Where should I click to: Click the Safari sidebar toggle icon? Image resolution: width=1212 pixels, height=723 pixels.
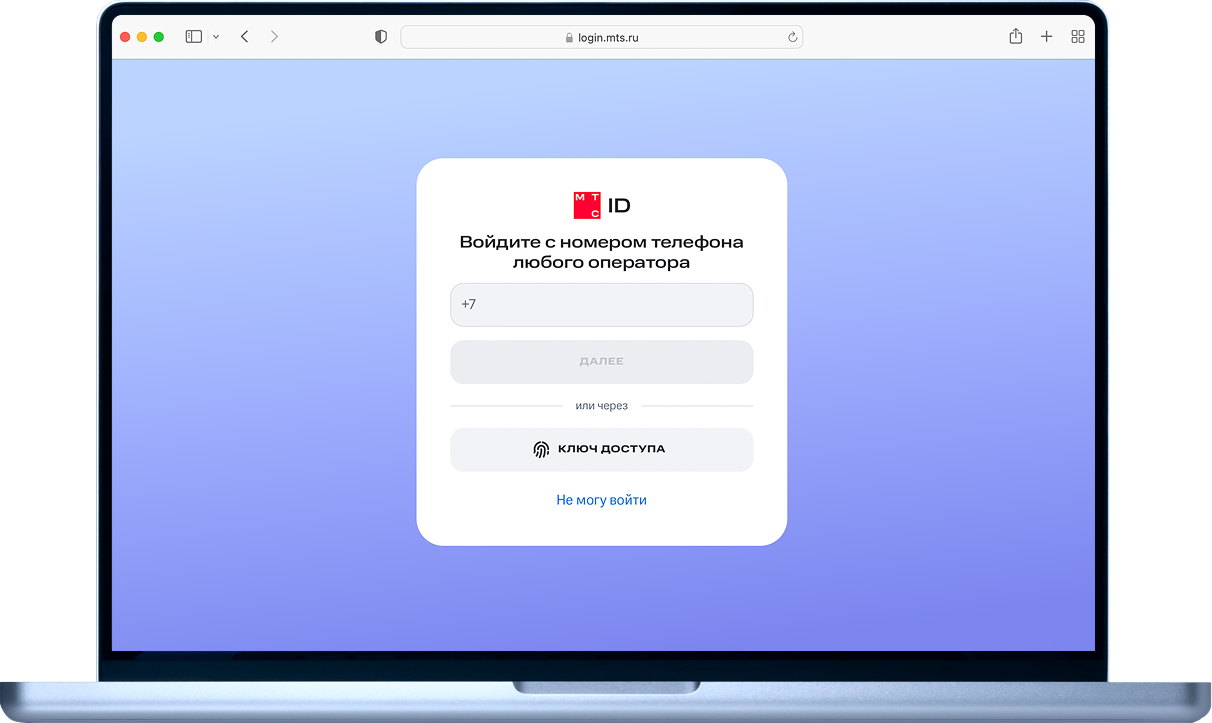point(194,37)
